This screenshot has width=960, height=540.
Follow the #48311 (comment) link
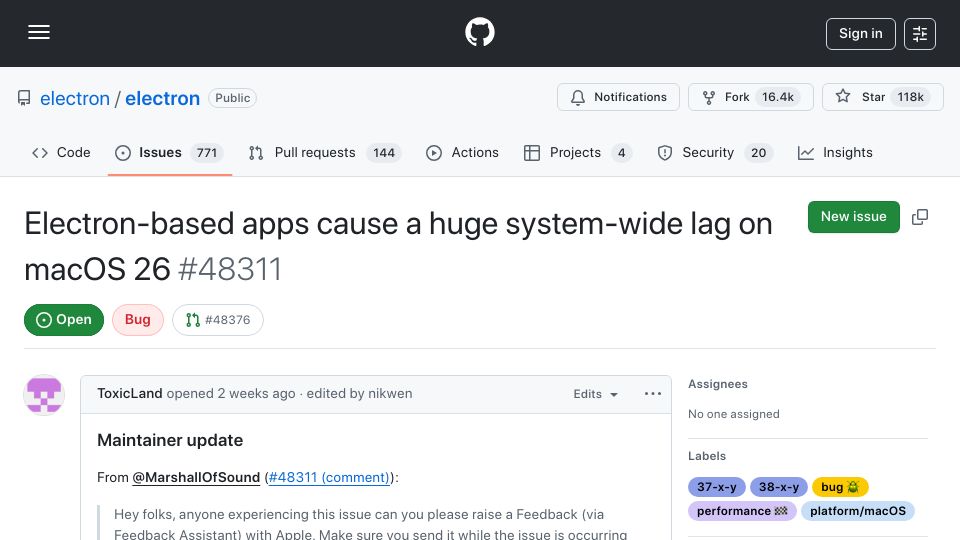point(329,478)
